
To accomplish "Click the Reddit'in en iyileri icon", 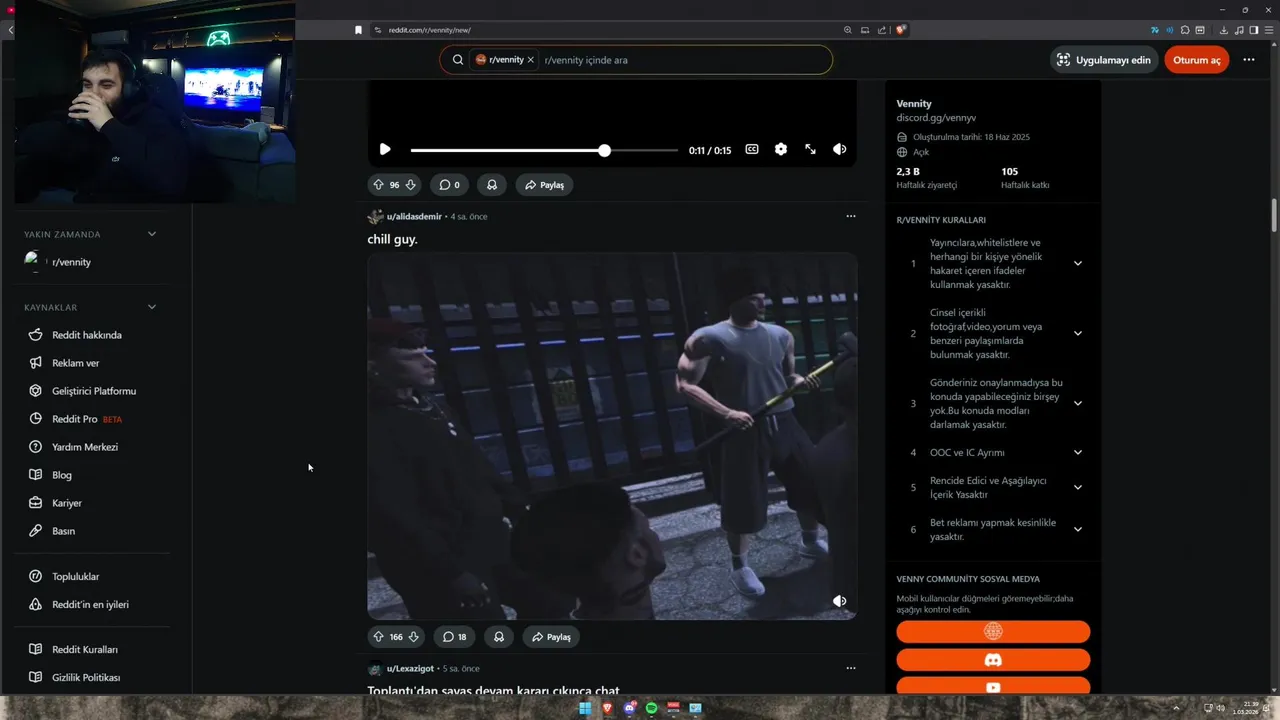I will click(x=36, y=605).
